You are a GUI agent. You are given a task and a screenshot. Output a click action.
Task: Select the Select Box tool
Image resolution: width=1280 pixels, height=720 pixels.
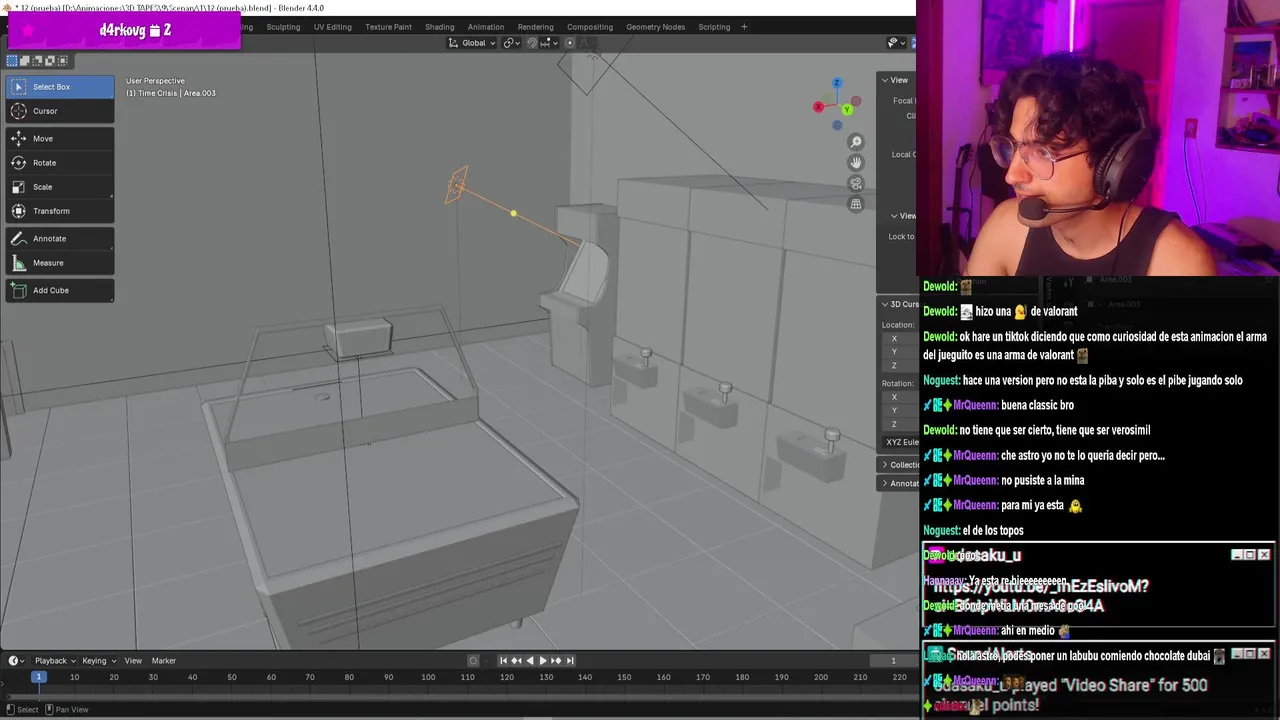coord(60,87)
